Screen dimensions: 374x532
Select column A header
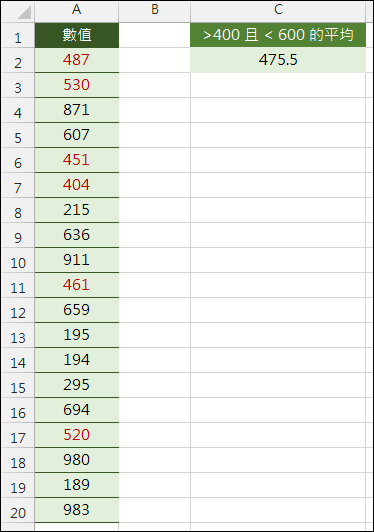point(77,12)
